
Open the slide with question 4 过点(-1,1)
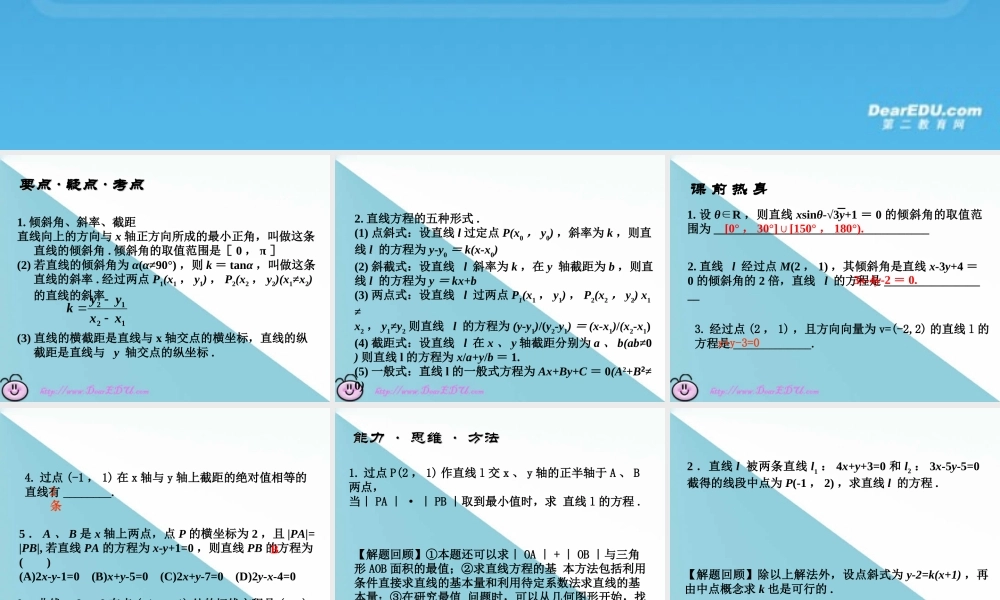[x=165, y=504]
